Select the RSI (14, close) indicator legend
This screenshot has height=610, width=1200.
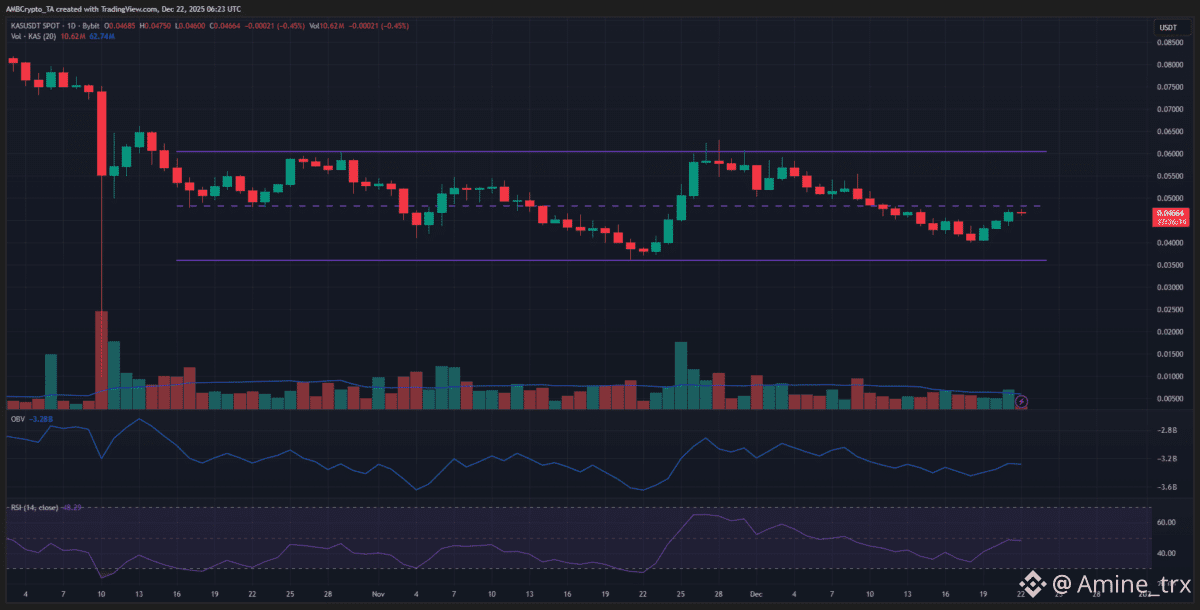tap(34, 508)
